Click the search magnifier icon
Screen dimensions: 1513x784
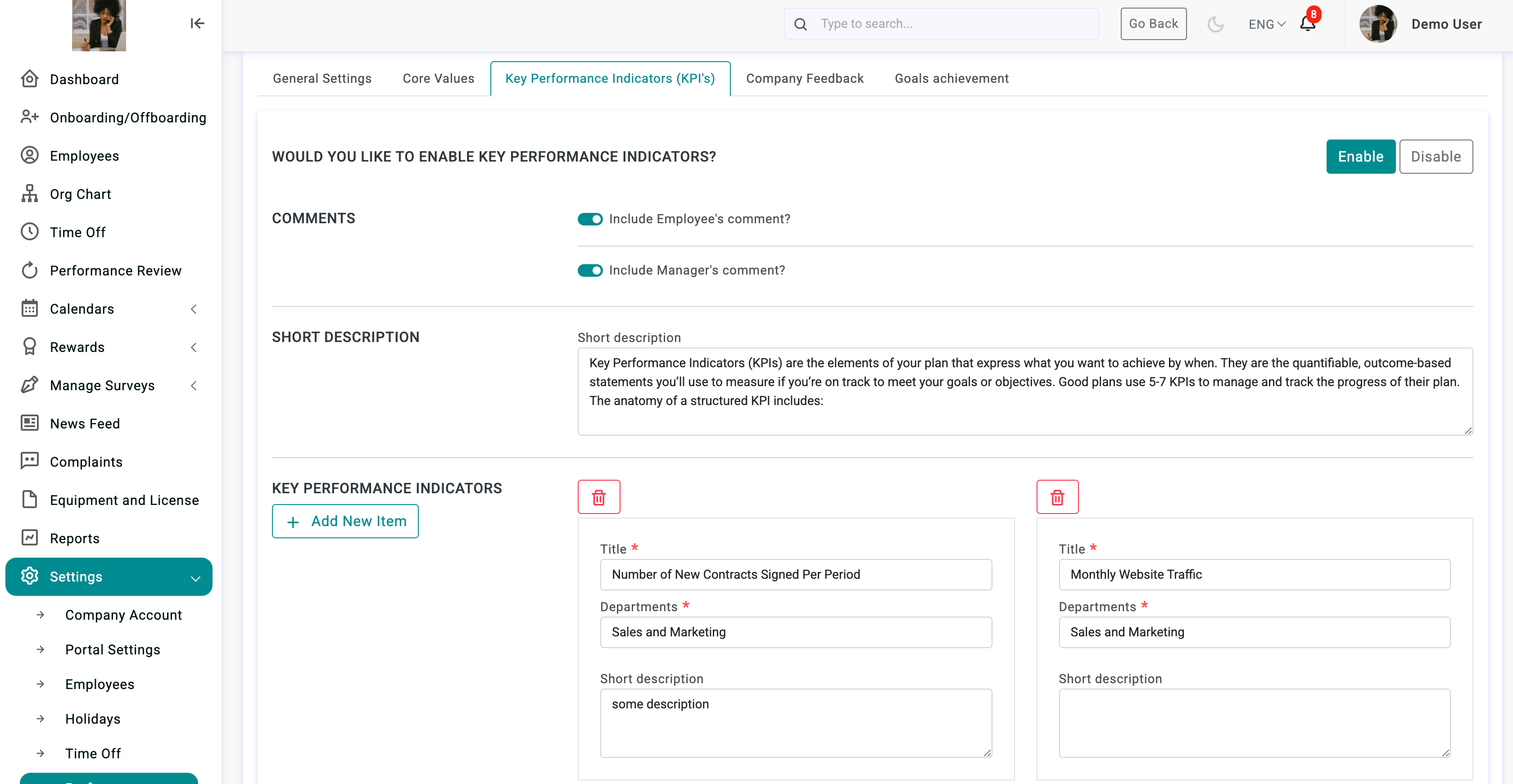point(801,24)
